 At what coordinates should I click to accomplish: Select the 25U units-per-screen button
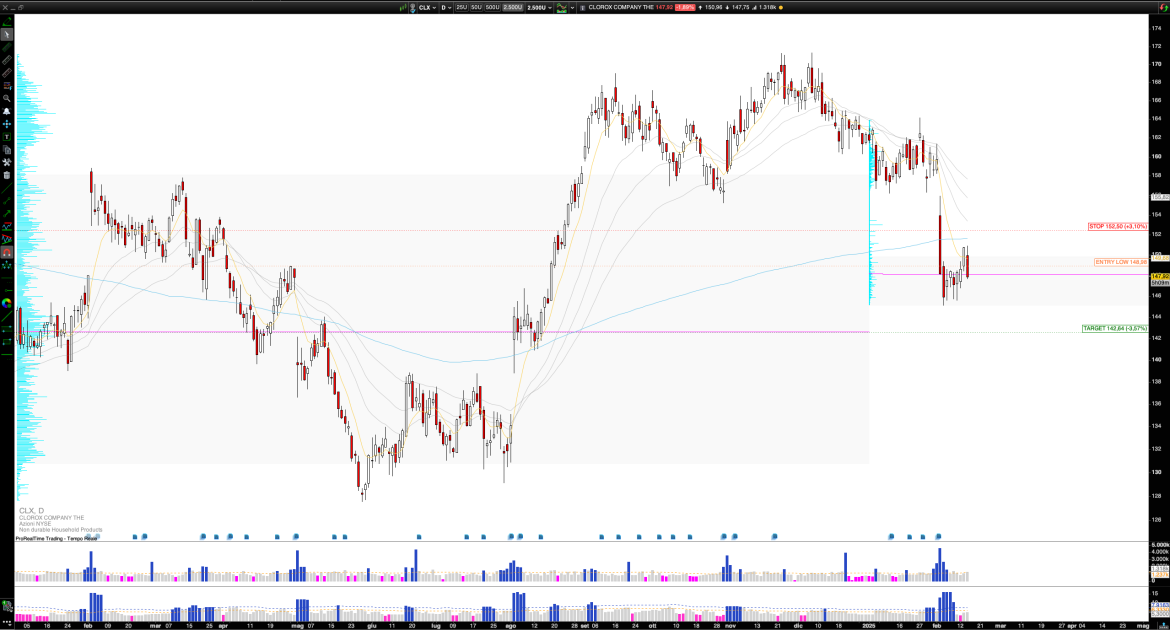click(x=461, y=7)
